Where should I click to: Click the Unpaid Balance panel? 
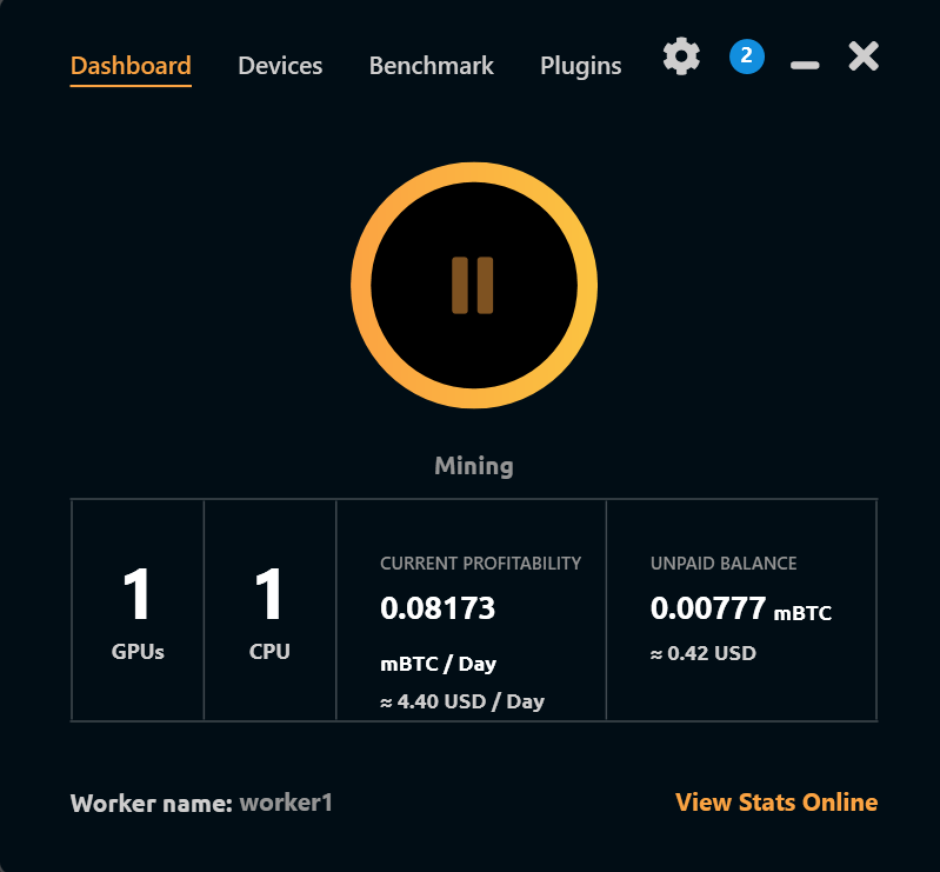[x=742, y=608]
